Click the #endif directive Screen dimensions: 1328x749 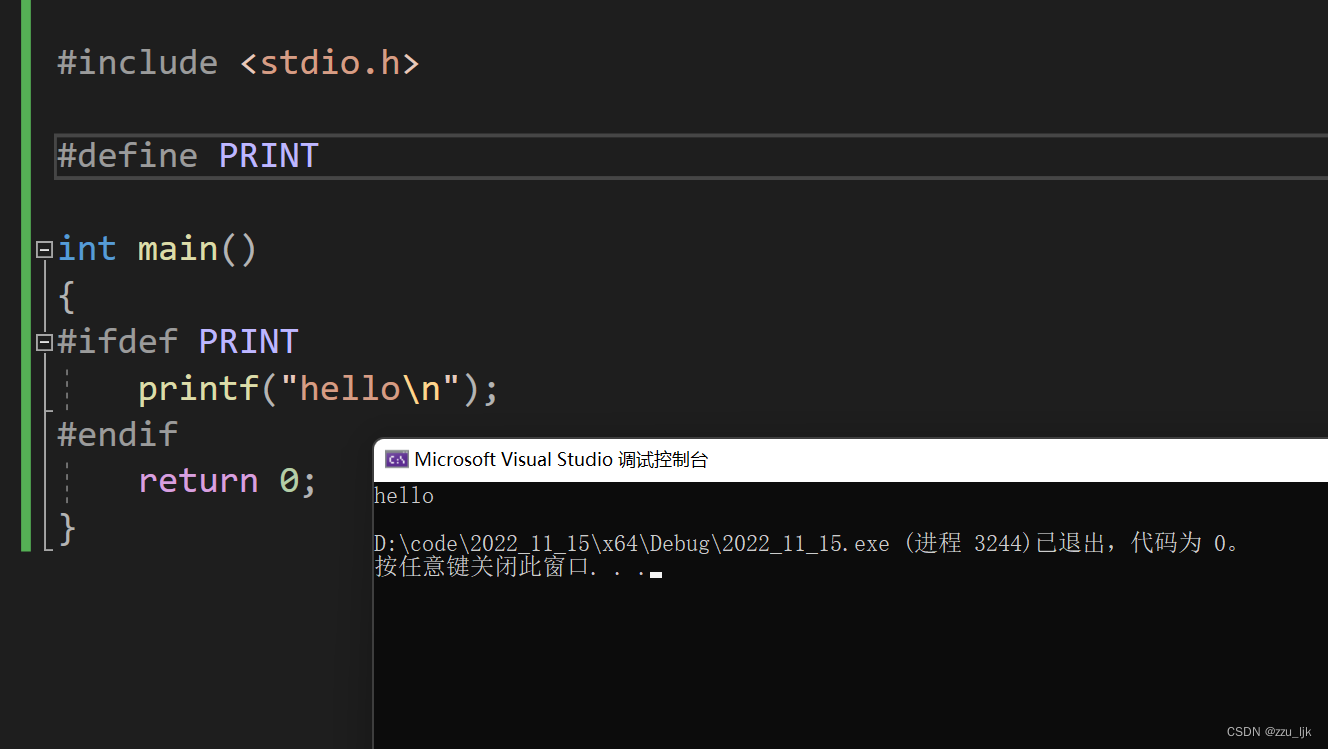point(117,434)
